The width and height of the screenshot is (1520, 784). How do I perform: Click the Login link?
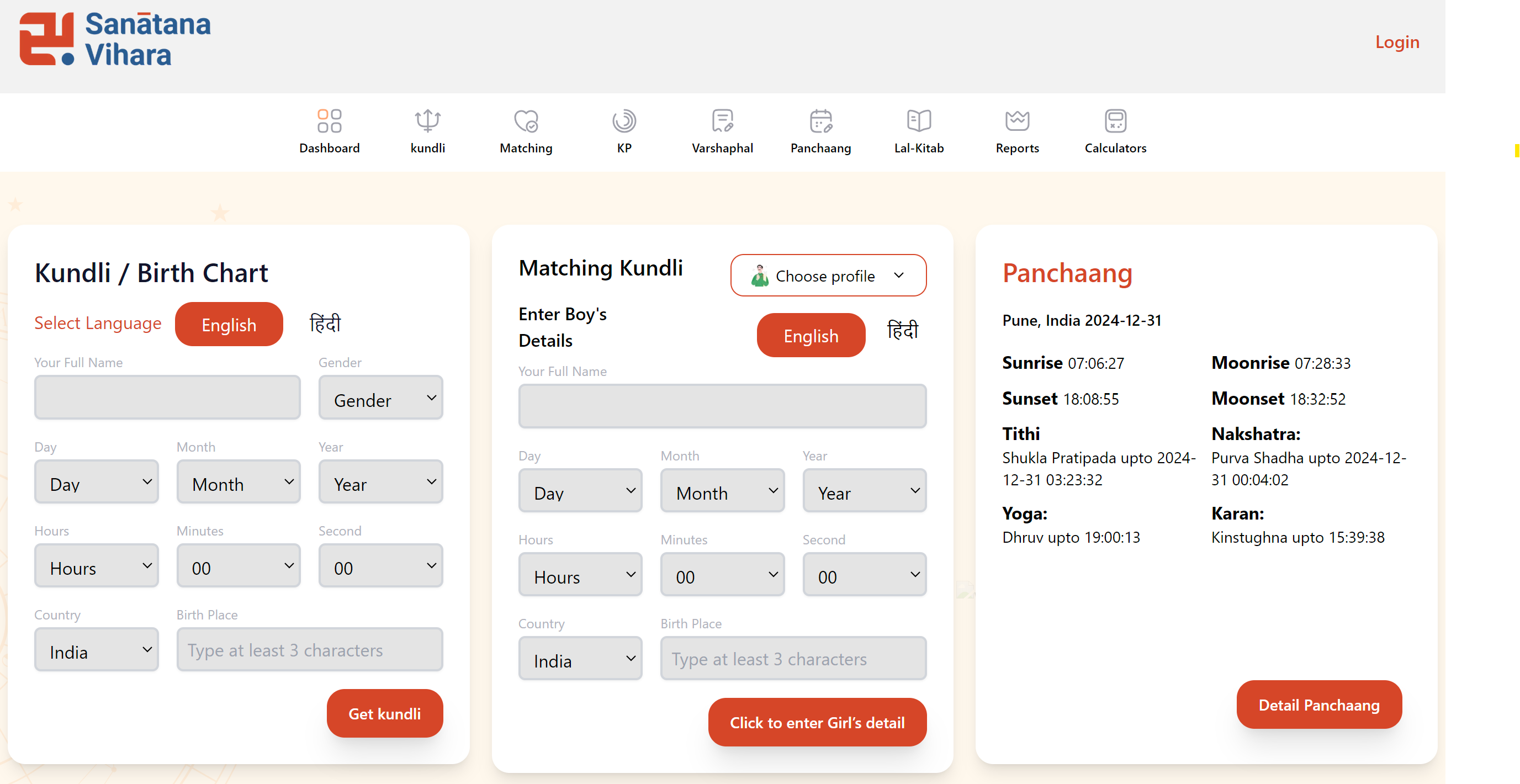1397,42
